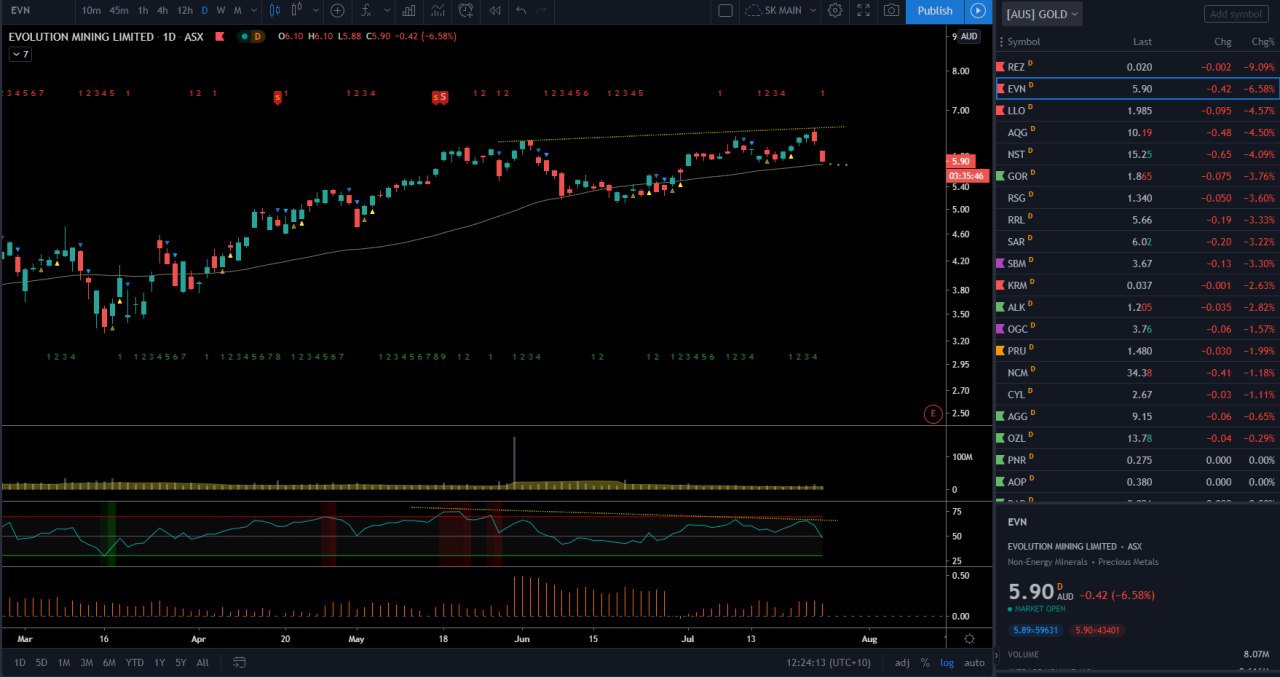Select NST row in watchlist

coord(1138,154)
